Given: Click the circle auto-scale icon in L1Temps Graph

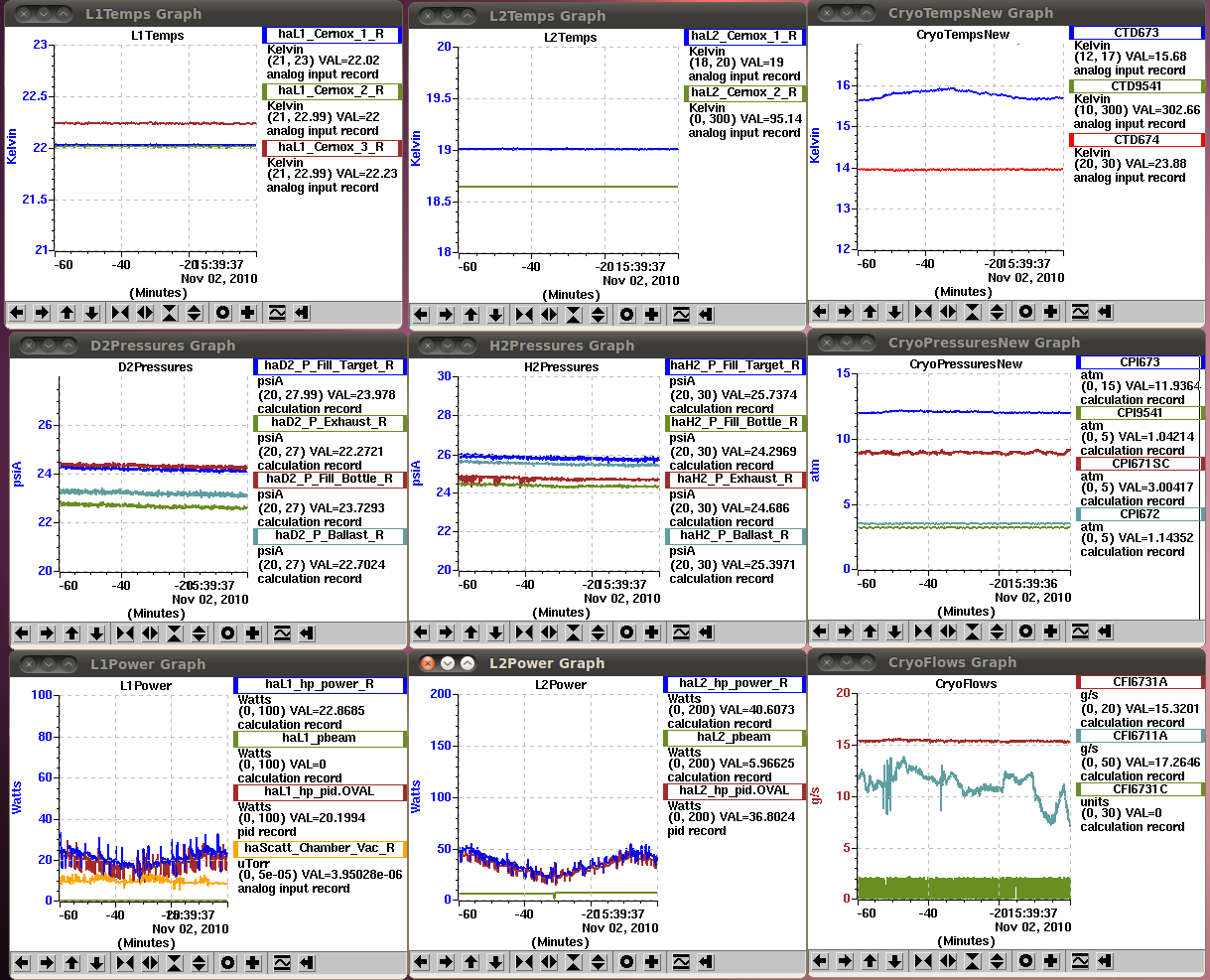Looking at the screenshot, I should pyautogui.click(x=223, y=313).
